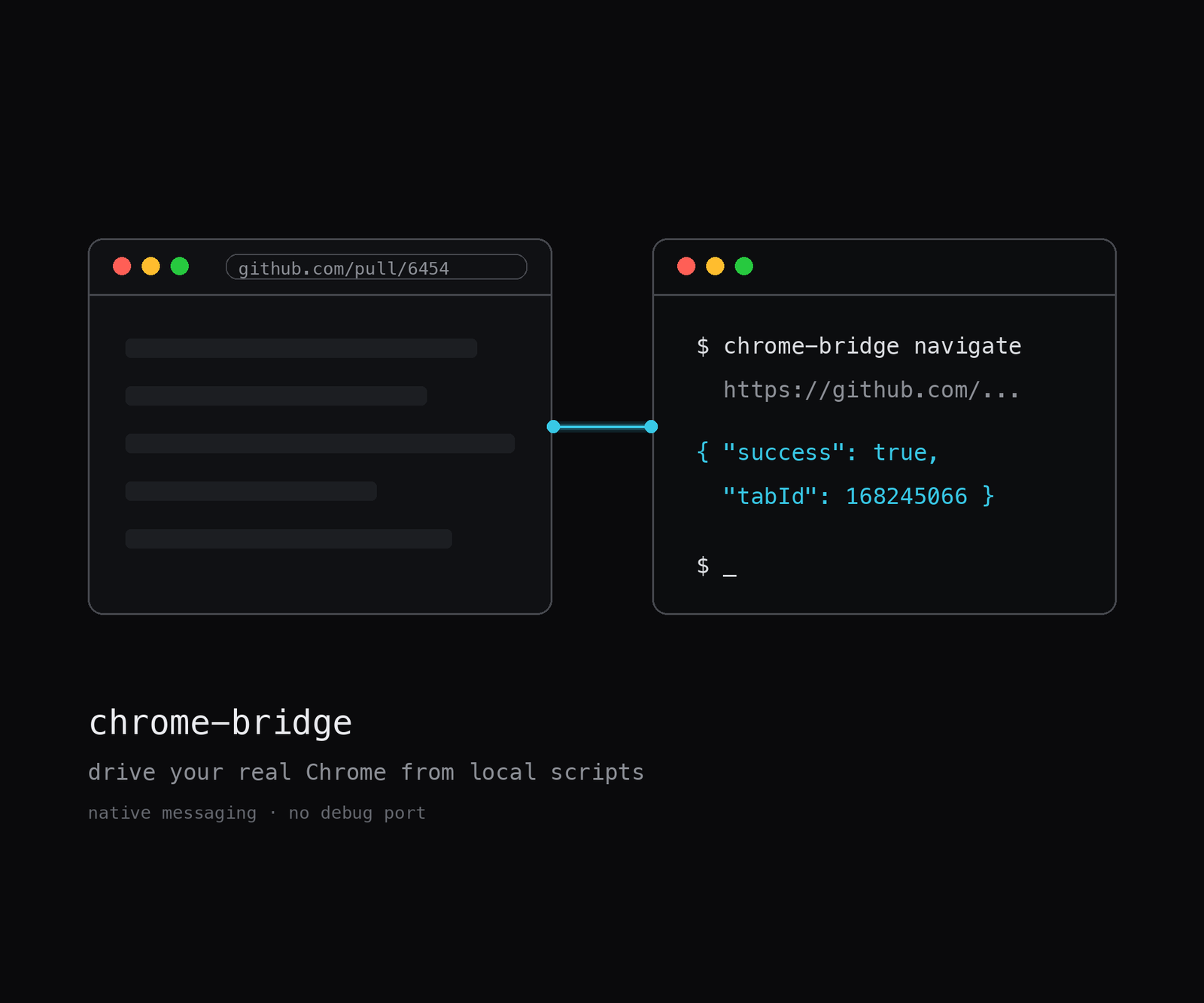Close the browser window with red button
The width and height of the screenshot is (1204, 1003).
[122, 266]
